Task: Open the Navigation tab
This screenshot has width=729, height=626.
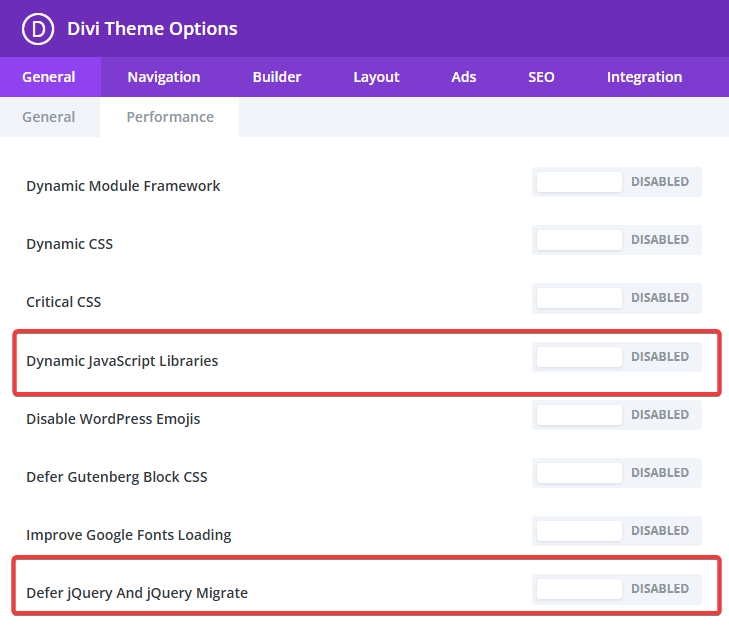Action: [164, 77]
